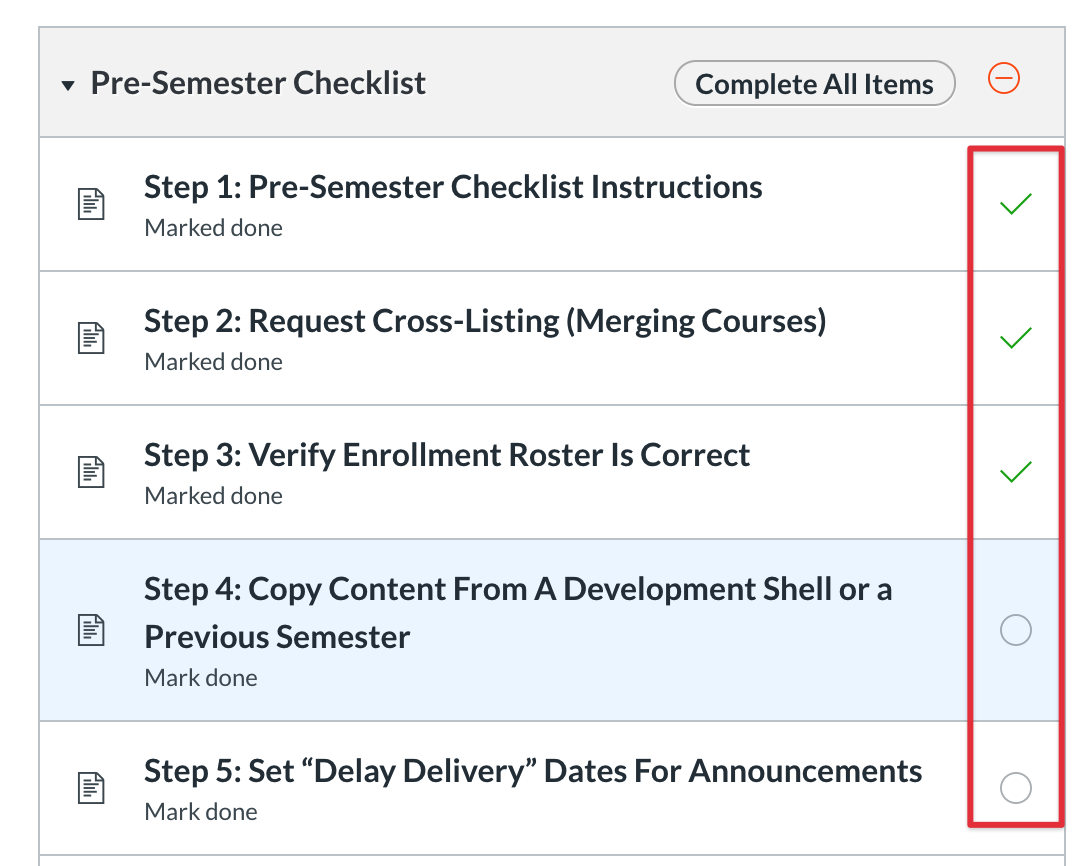
Task: Click the page icon beside Step 5
Action: point(92,788)
